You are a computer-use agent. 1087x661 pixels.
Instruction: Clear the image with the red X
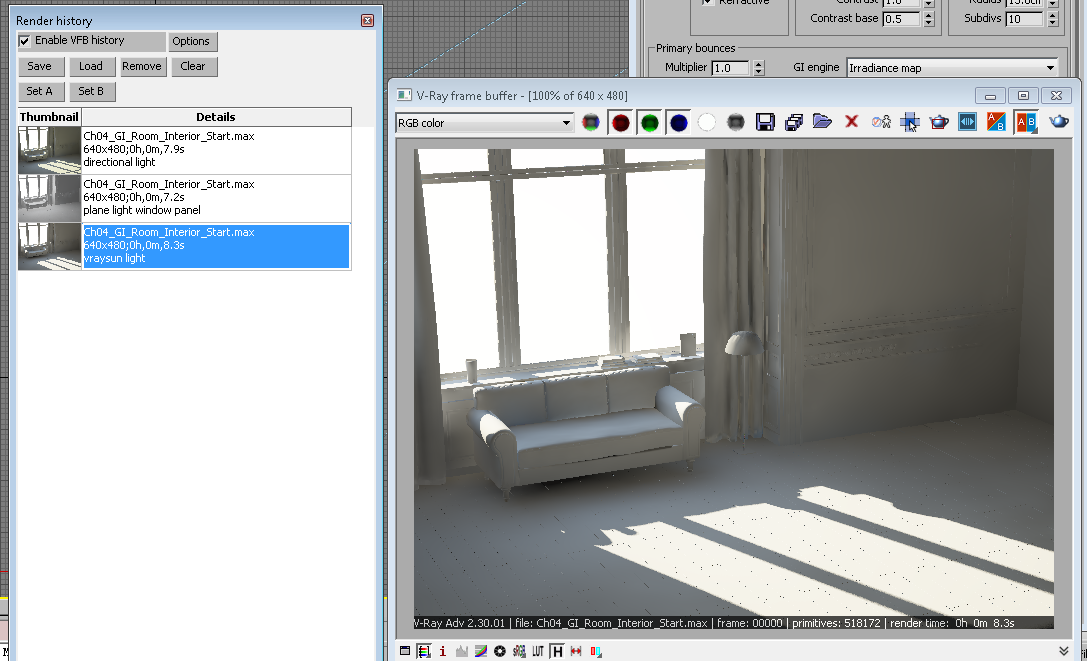851,122
